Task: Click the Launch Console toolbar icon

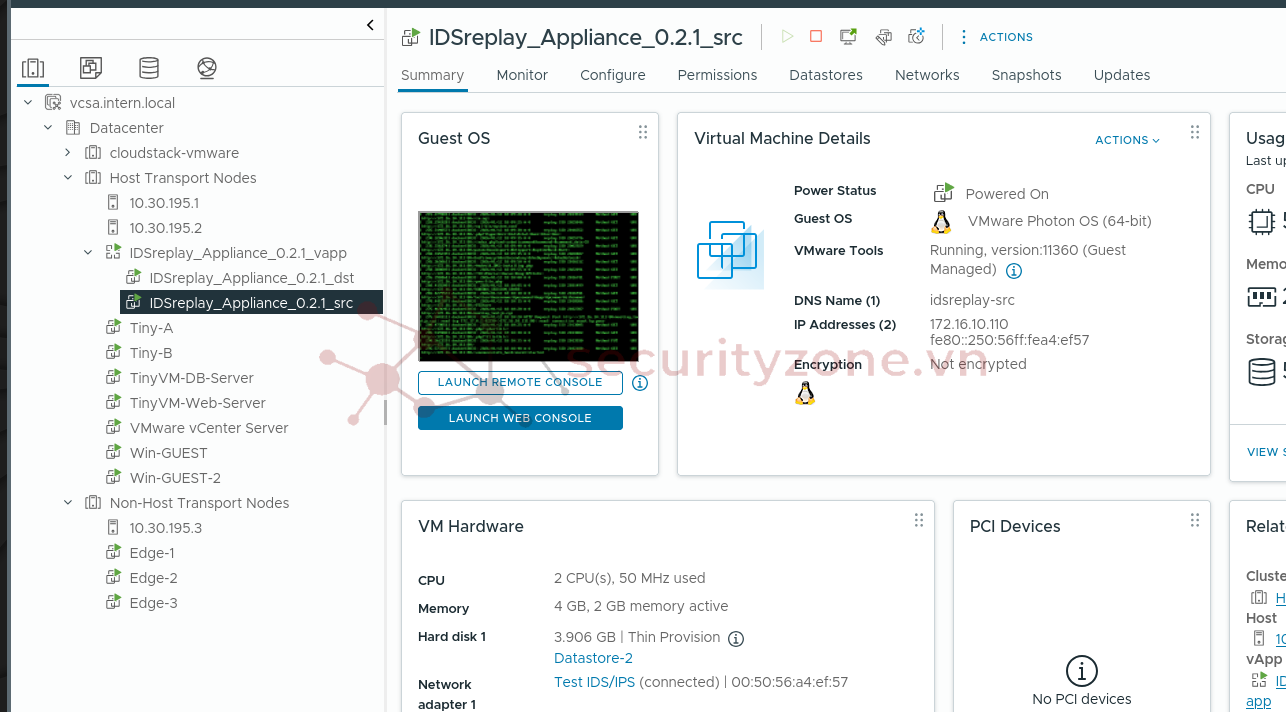Action: point(848,37)
